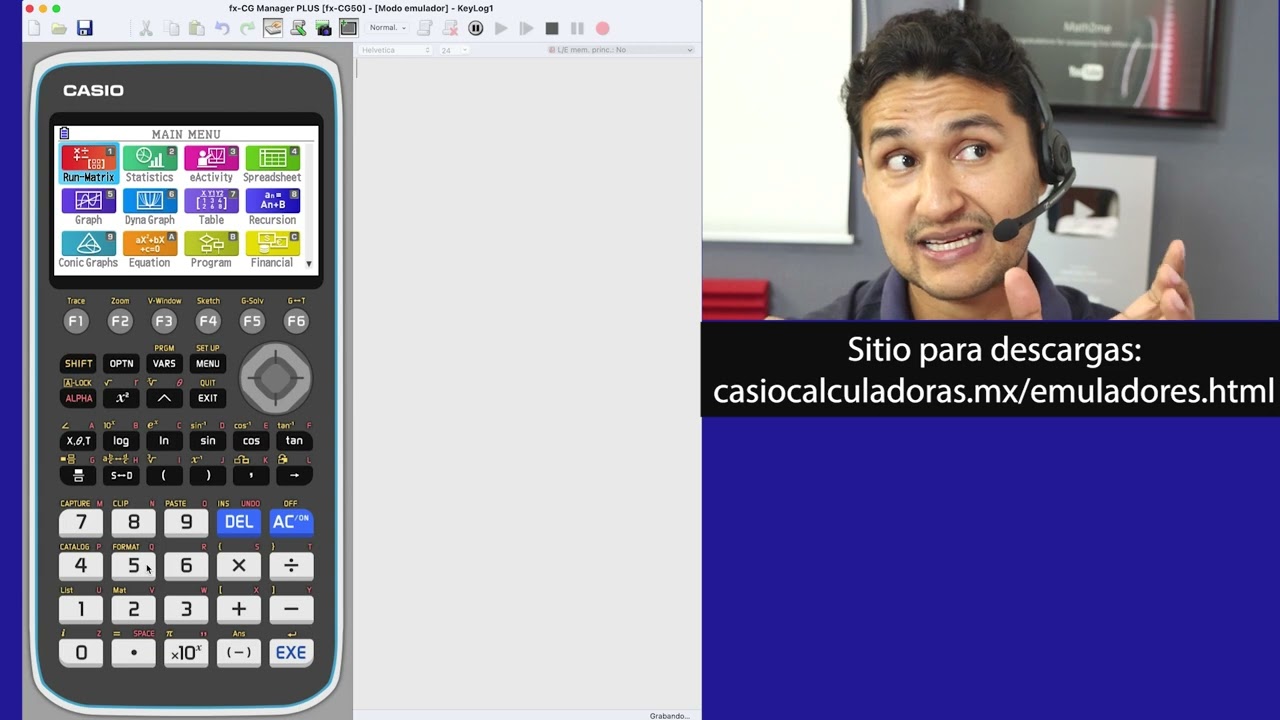Open the Dyna Graph menu icon
Image resolution: width=1280 pixels, height=720 pixels.
[x=149, y=207]
